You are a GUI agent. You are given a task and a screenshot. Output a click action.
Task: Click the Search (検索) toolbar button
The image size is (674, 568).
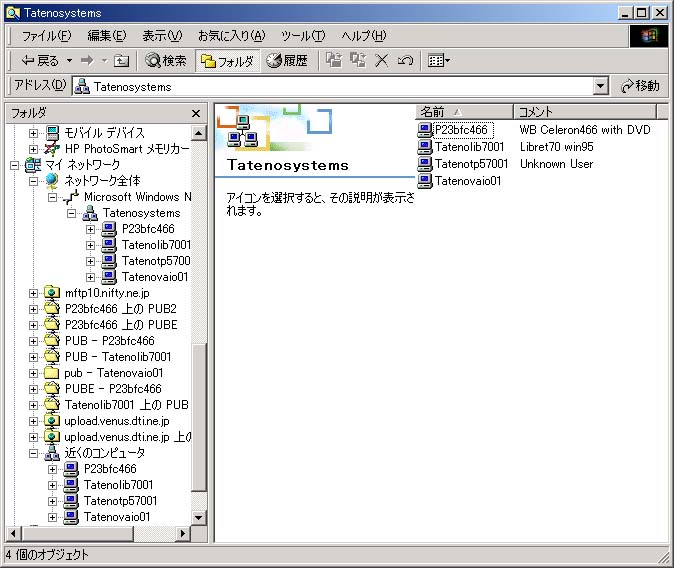coord(166,61)
